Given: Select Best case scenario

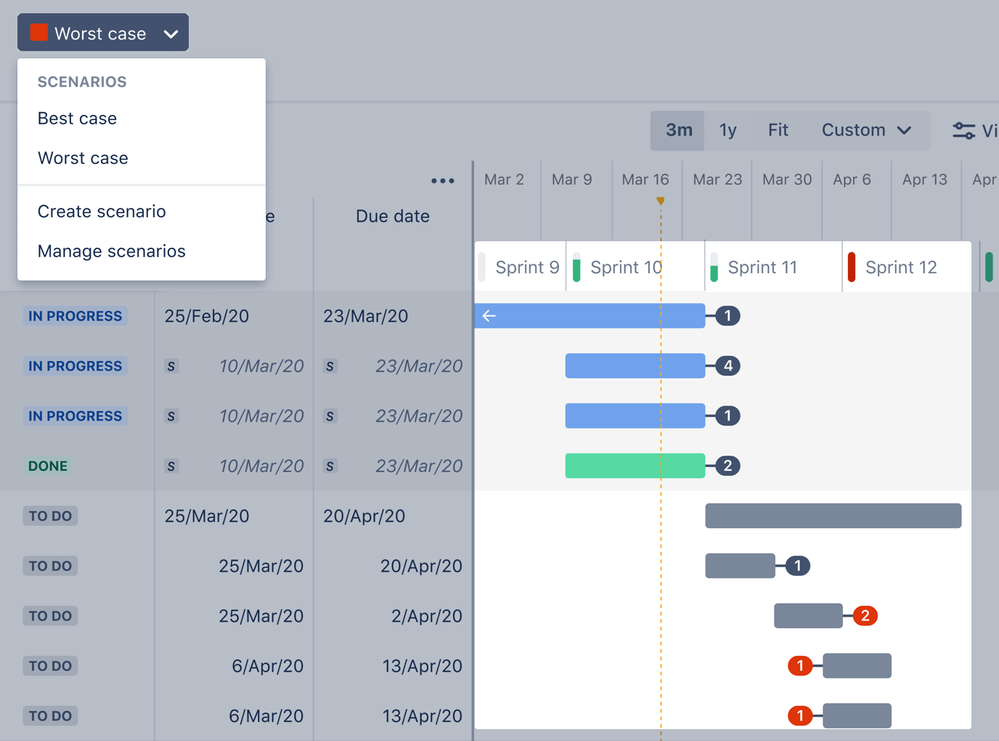Looking at the screenshot, I should tap(77, 119).
